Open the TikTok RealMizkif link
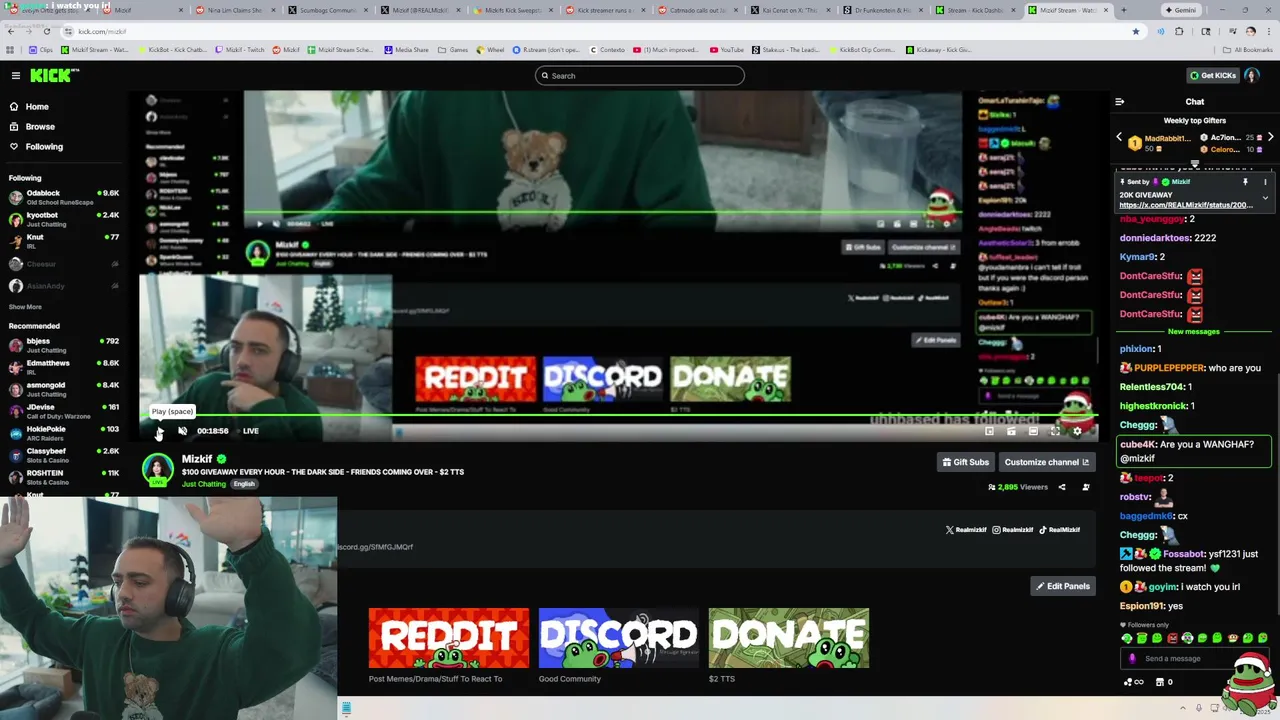Viewport: 1280px width, 720px height. pos(1059,530)
